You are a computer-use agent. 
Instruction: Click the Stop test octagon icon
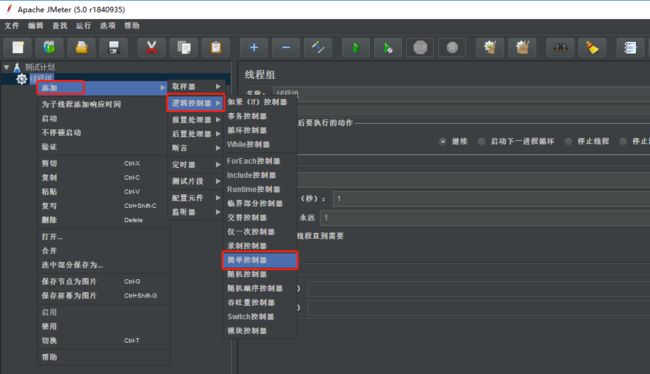(420, 48)
